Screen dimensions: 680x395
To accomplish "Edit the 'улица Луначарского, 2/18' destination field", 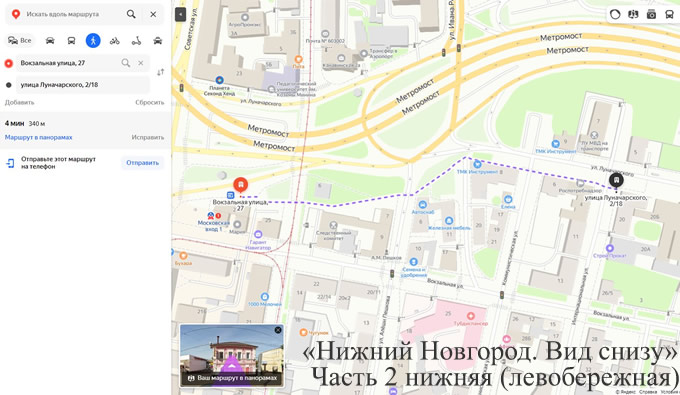I will click(82, 85).
